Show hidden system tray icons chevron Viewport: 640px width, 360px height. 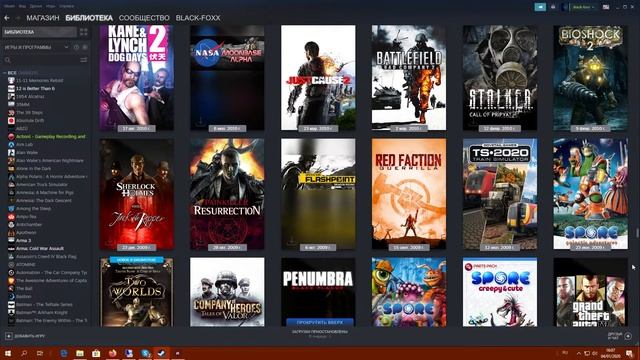click(578, 353)
